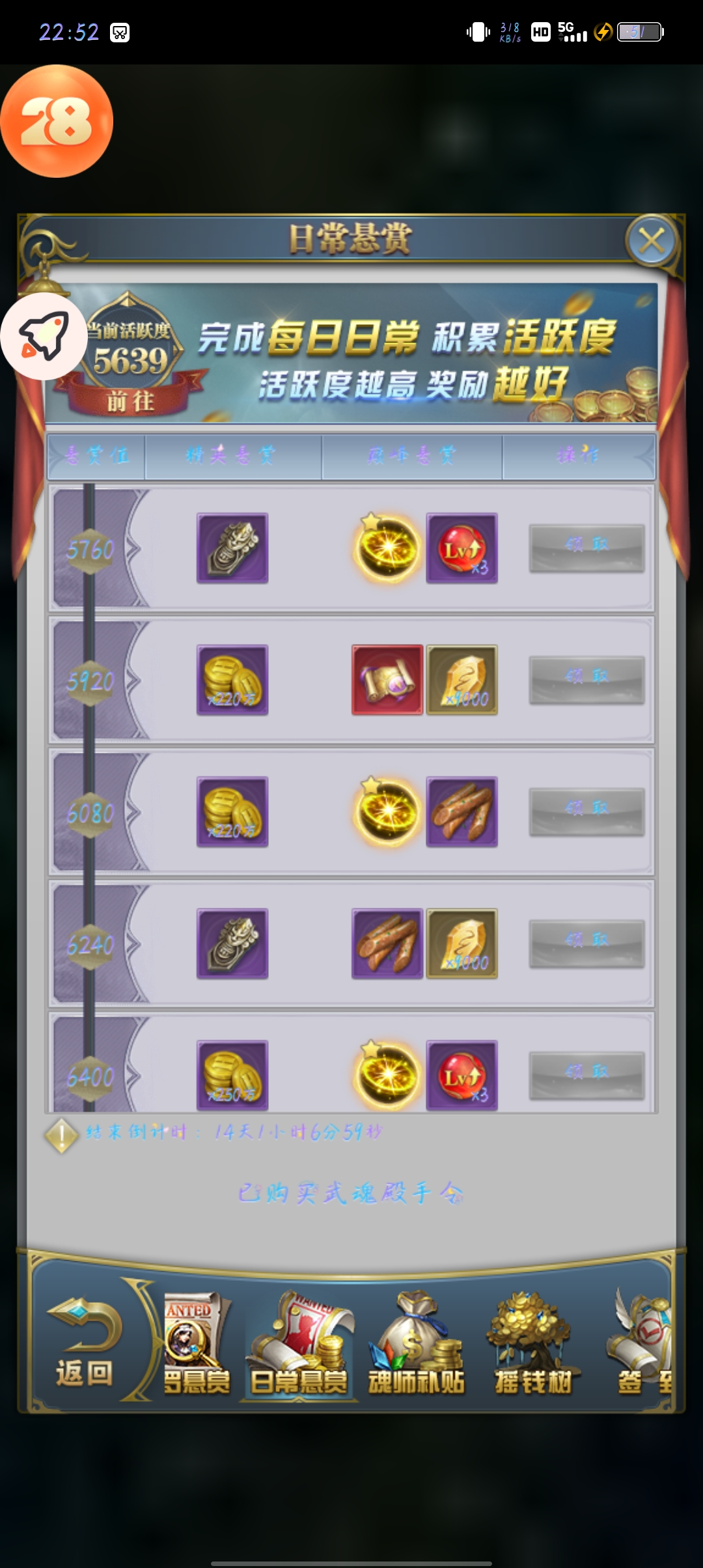Image resolution: width=703 pixels, height=1568 pixels.
Task: Switch to the 签到 tab at the right edge
Action: pos(641,1344)
